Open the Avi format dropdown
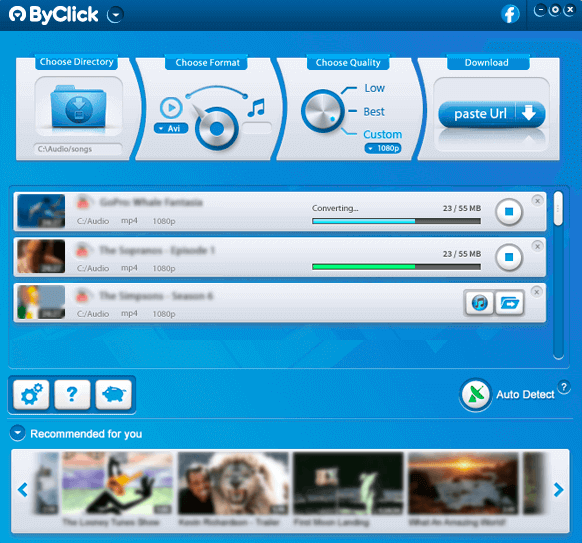The height and width of the screenshot is (543, 582). pyautogui.click(x=171, y=128)
